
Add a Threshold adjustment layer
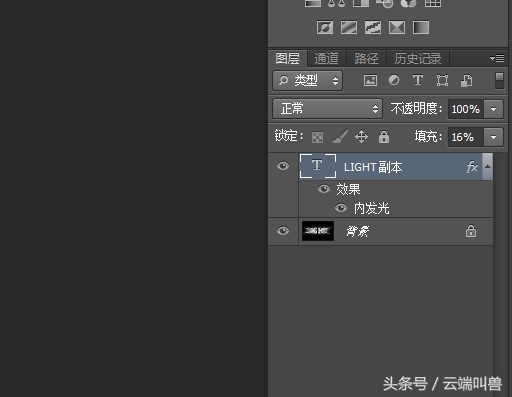pyautogui.click(x=373, y=28)
